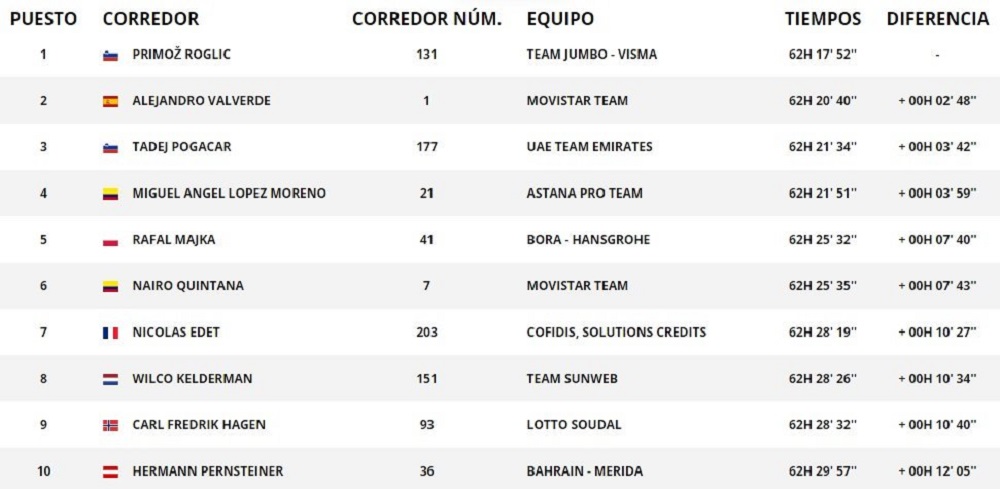Click the Slovenian flag next to Tadej Pogacar
The height and width of the screenshot is (489, 1000).
click(x=110, y=147)
